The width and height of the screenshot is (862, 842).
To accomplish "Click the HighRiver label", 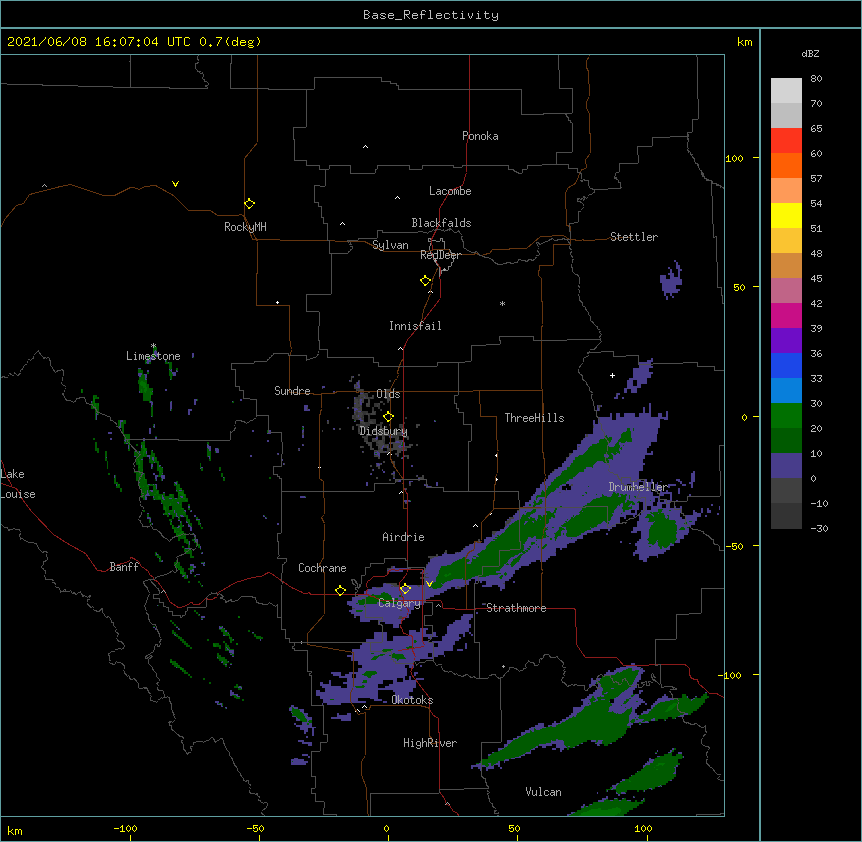I will coord(430,743).
